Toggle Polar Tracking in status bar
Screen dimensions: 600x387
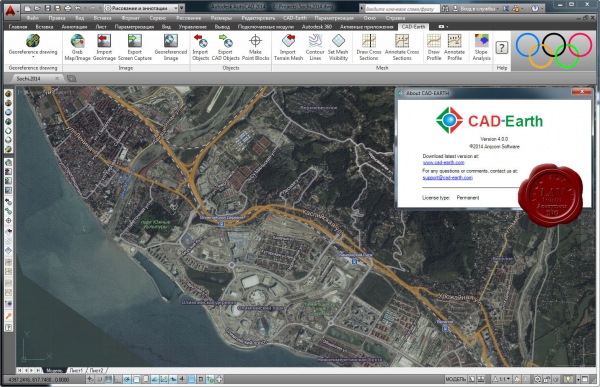tap(127, 379)
